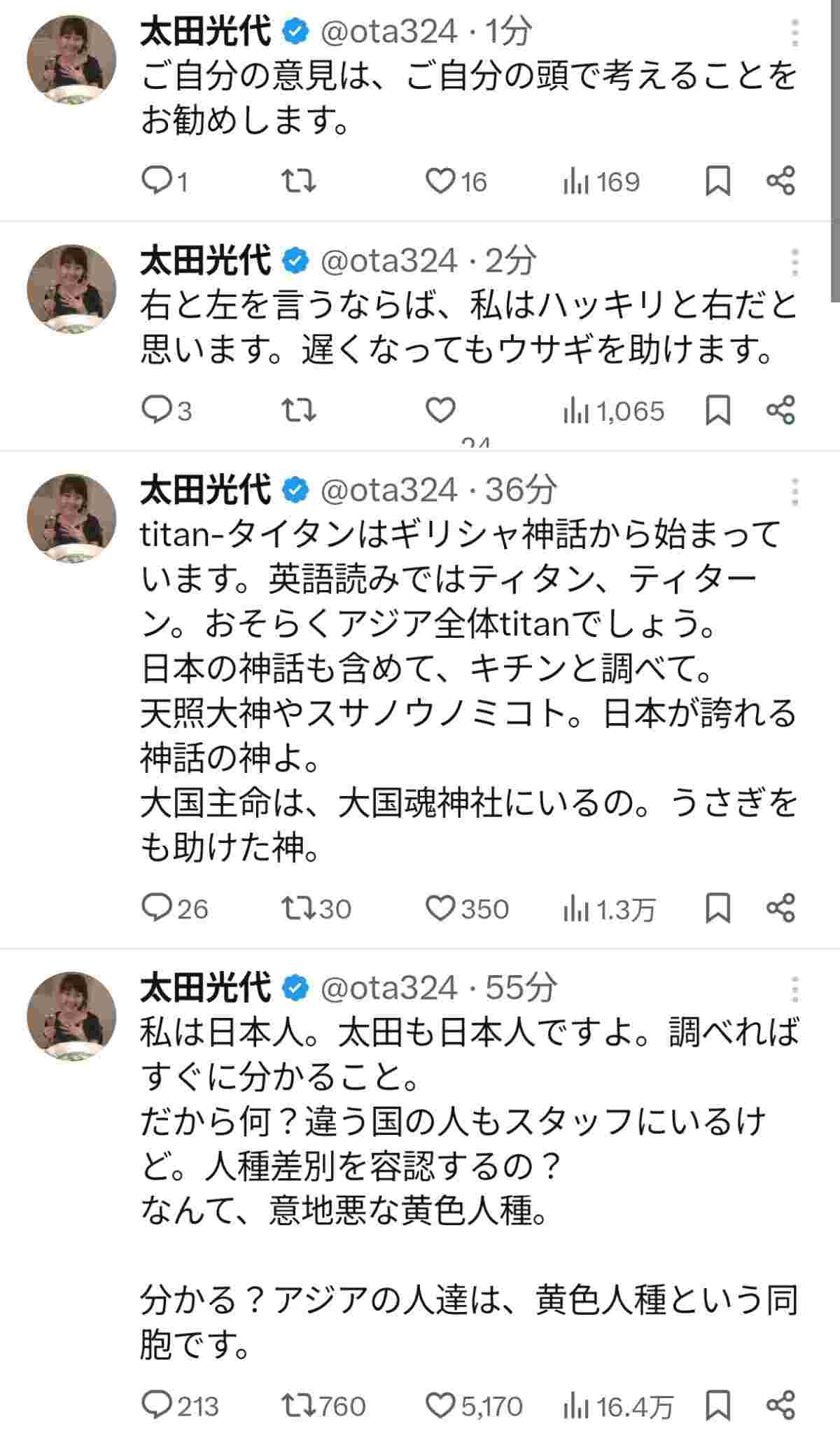The height and width of the screenshot is (1438, 840).
Task: Share the 2分 tweet about ウサギ
Action: click(x=780, y=410)
